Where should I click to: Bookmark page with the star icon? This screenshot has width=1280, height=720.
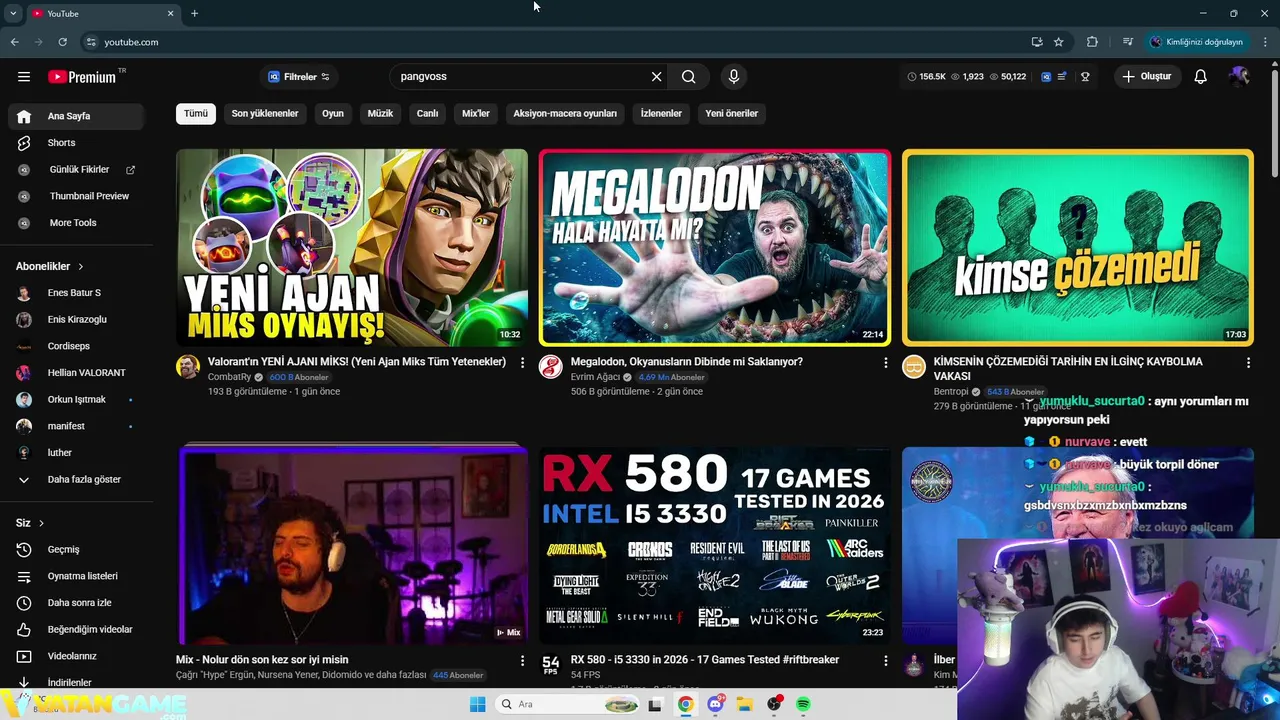(x=1058, y=42)
